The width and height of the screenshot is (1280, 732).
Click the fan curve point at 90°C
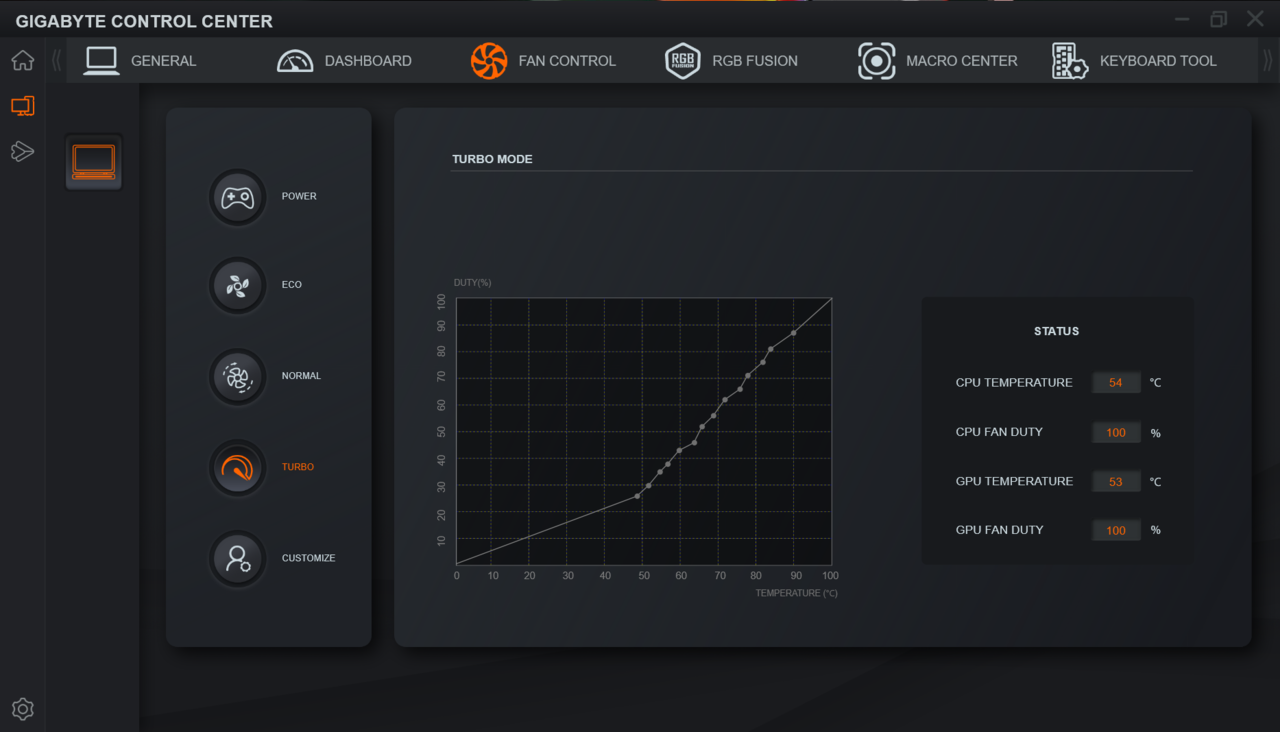click(794, 333)
